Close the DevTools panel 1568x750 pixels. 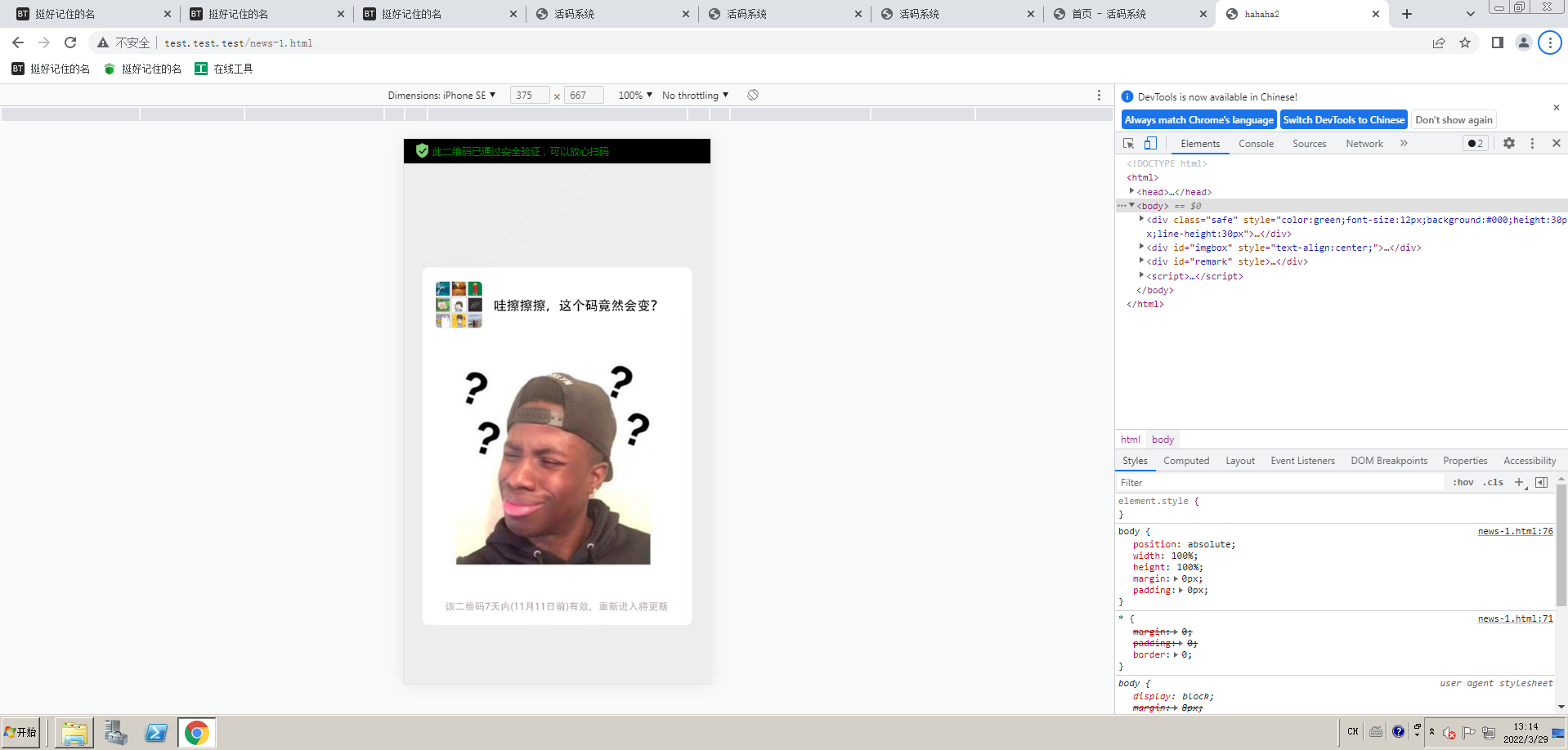1557,143
